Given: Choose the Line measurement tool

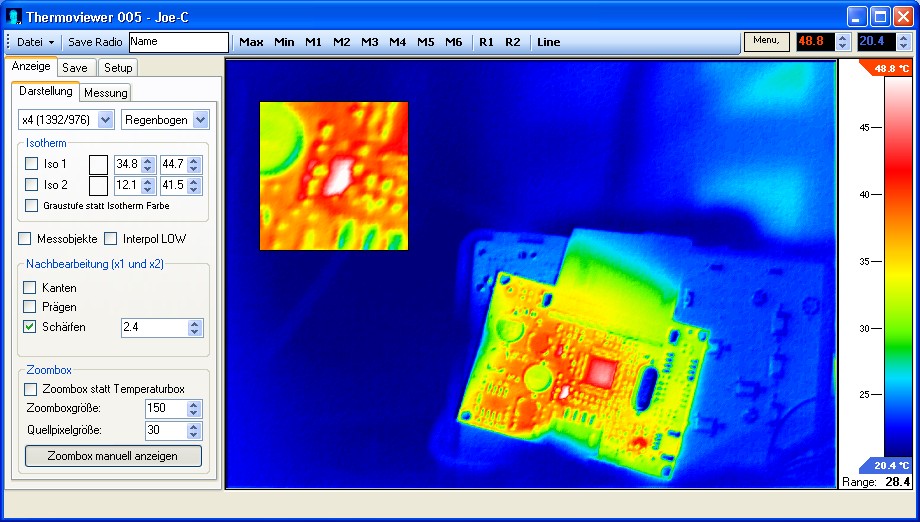Looking at the screenshot, I should pyautogui.click(x=548, y=42).
